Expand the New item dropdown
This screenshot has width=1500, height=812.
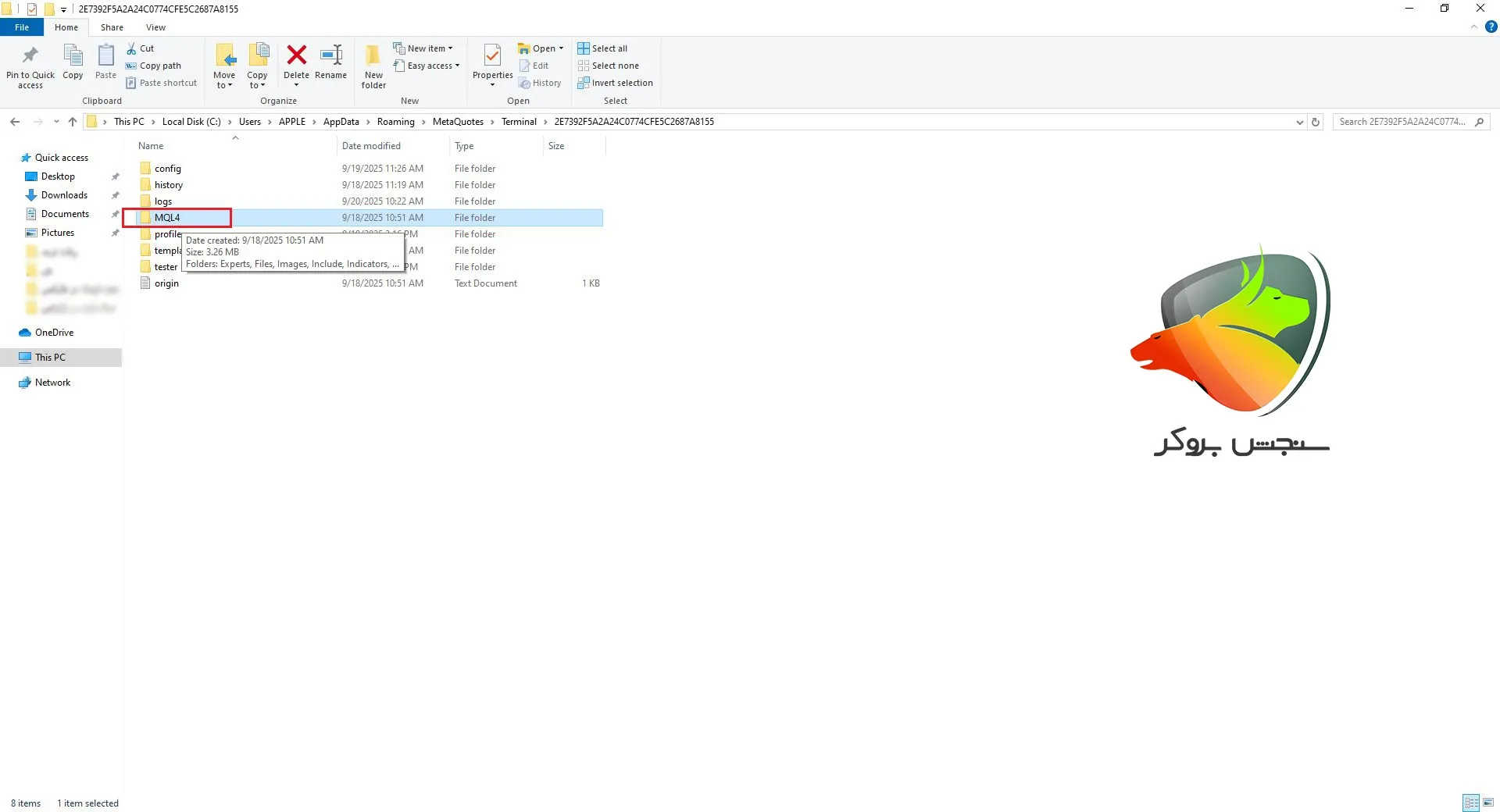(424, 48)
